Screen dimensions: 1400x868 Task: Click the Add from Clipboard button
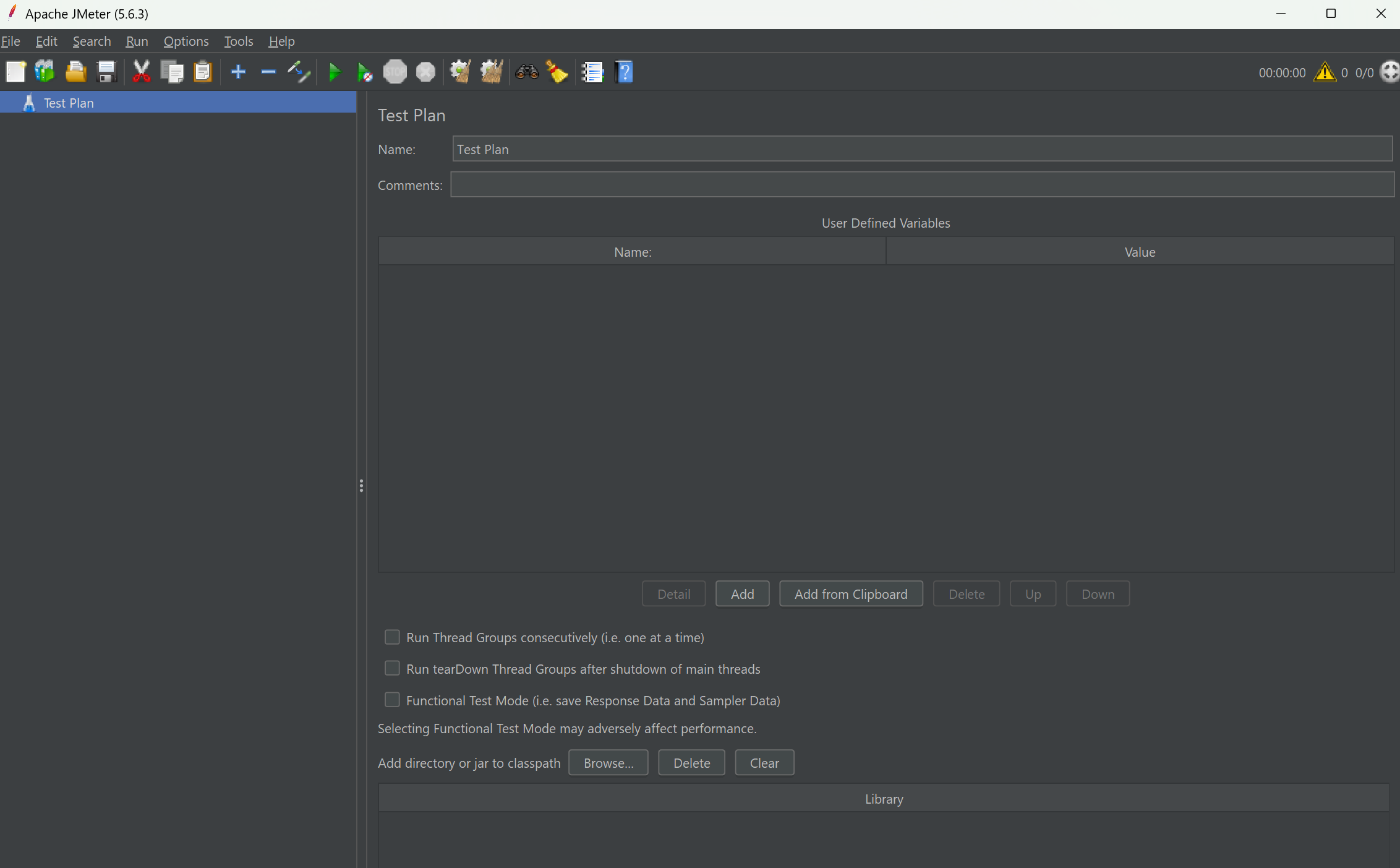[x=851, y=594]
